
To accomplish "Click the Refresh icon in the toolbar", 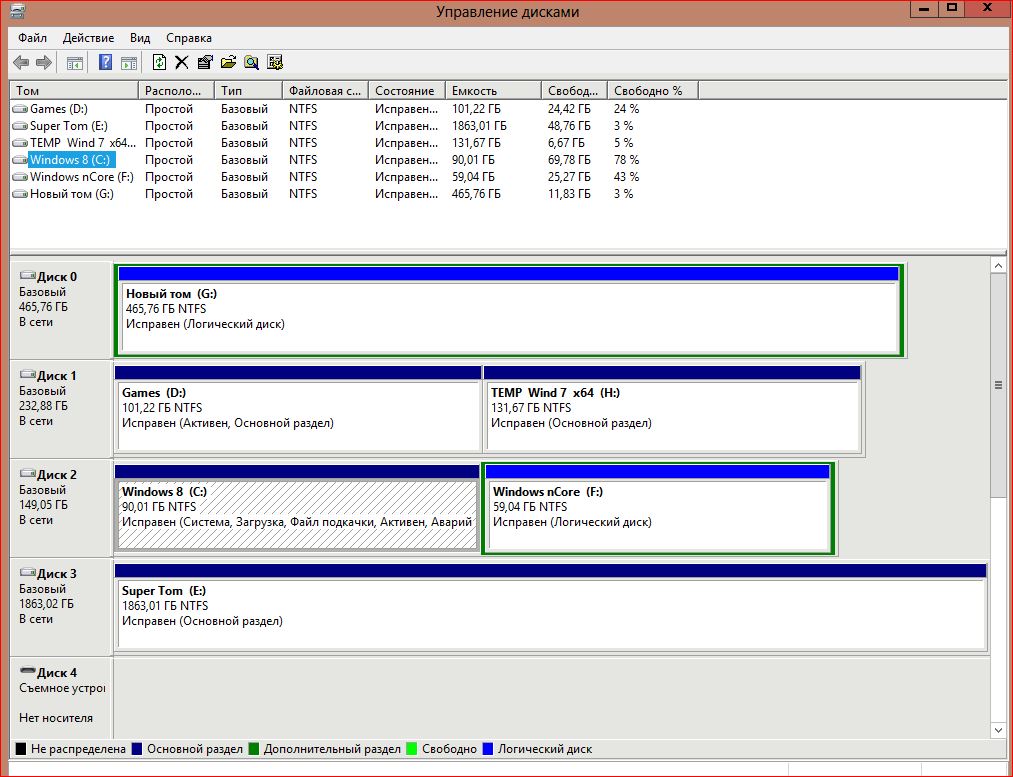I will pyautogui.click(x=159, y=63).
